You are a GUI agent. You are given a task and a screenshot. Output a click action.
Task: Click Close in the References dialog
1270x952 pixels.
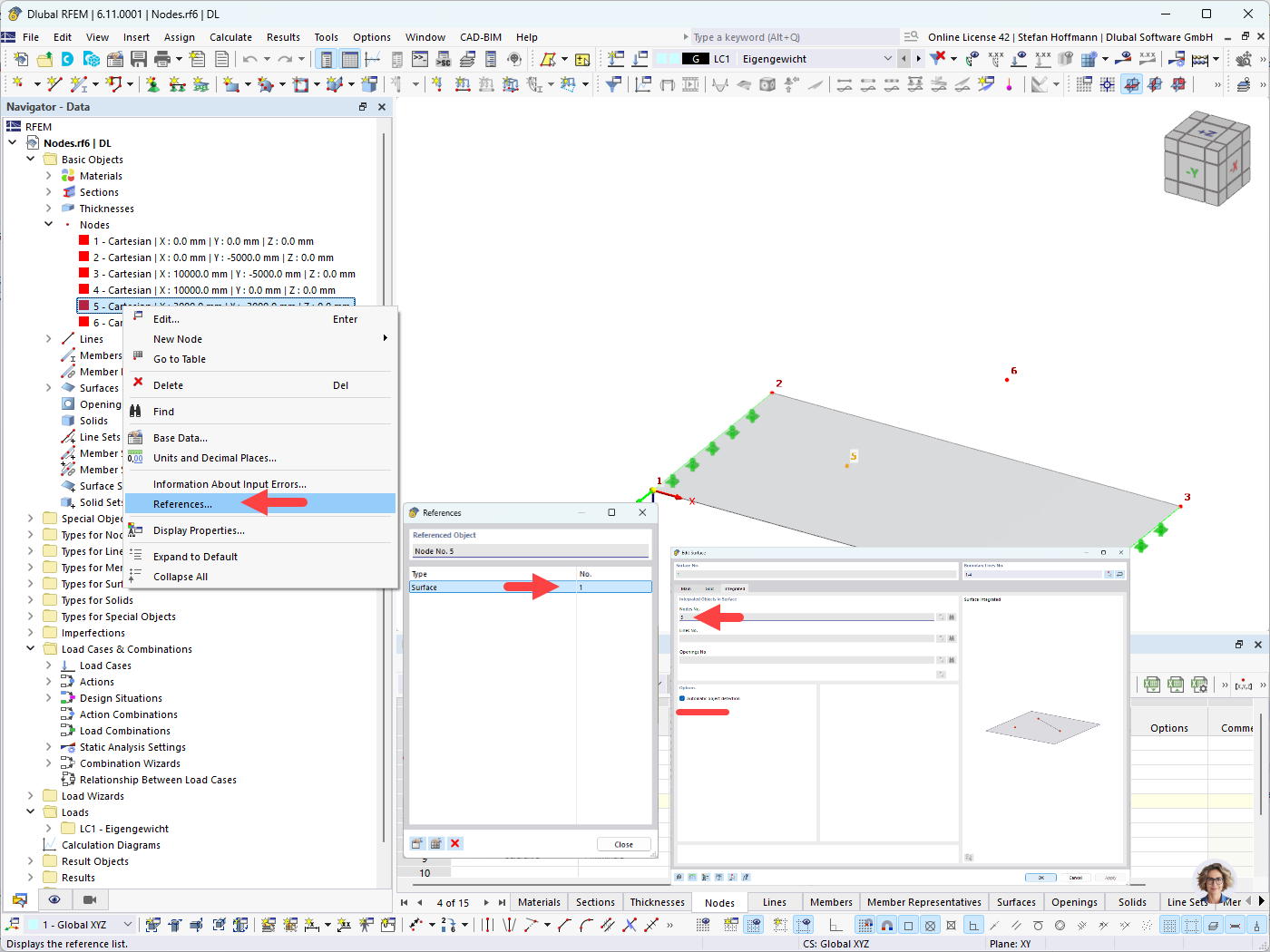[x=624, y=844]
